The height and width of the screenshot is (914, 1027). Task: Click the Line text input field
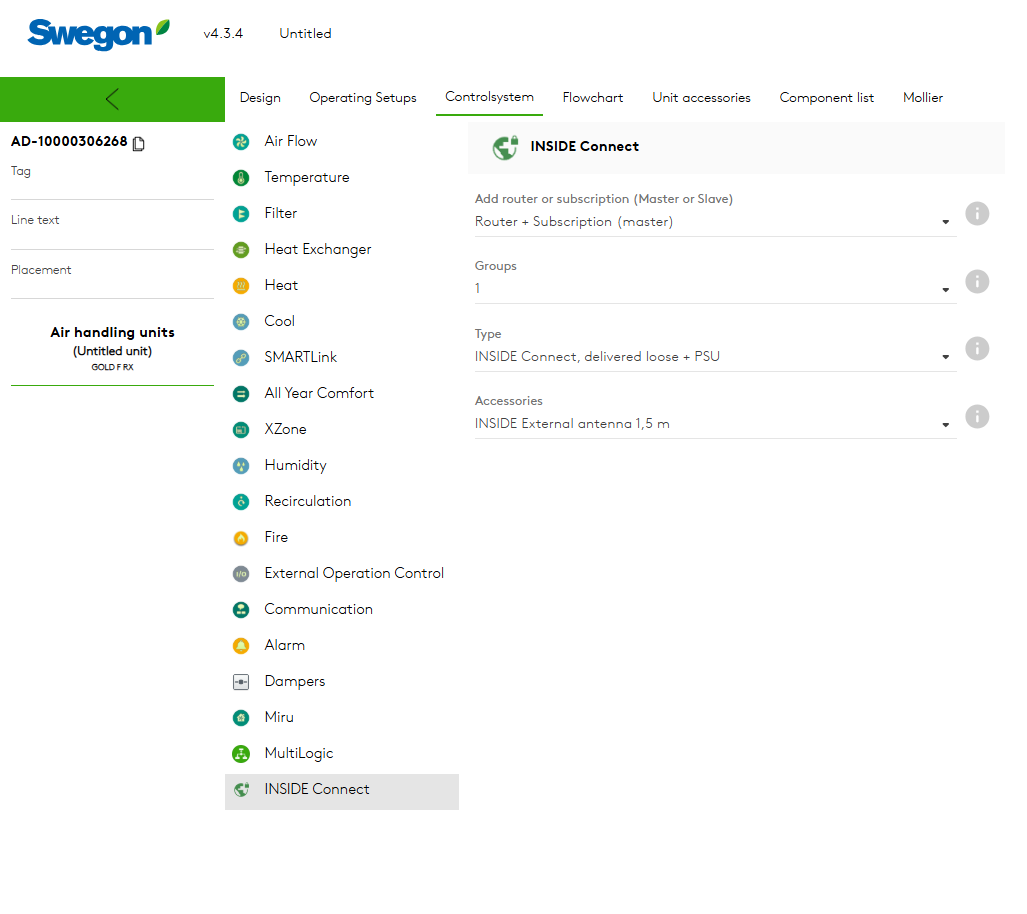[x=112, y=238]
